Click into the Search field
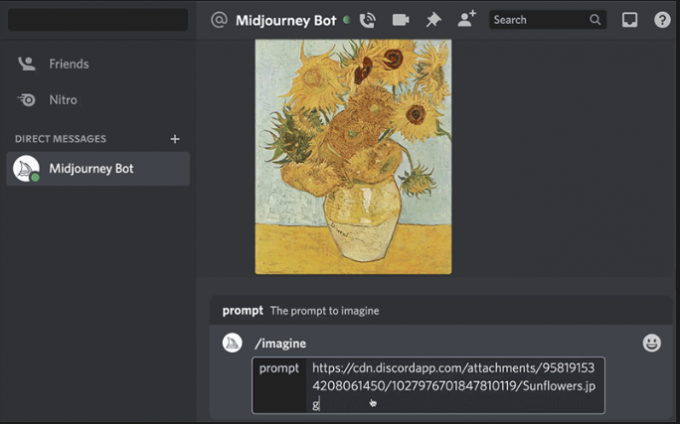The width and height of the screenshot is (680, 424). coord(547,20)
